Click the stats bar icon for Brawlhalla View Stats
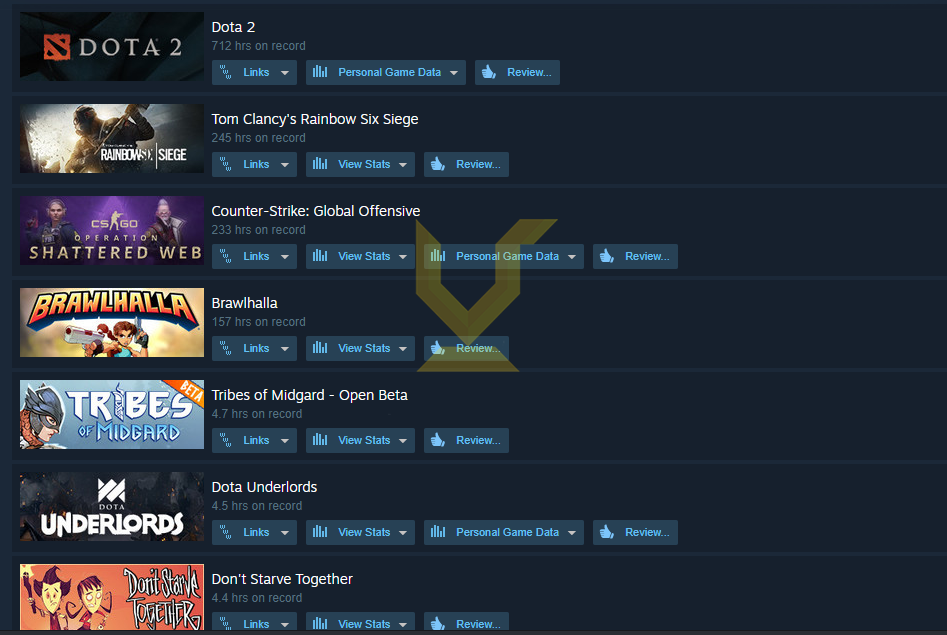The height and width of the screenshot is (635, 947). tap(320, 348)
